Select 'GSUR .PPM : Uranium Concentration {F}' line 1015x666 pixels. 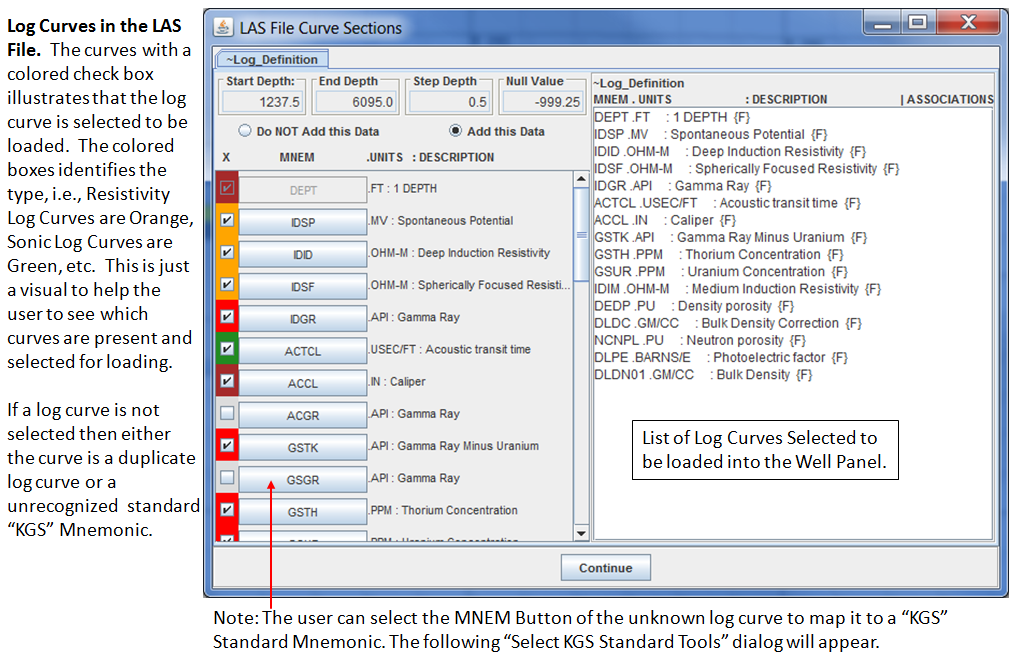[721, 271]
